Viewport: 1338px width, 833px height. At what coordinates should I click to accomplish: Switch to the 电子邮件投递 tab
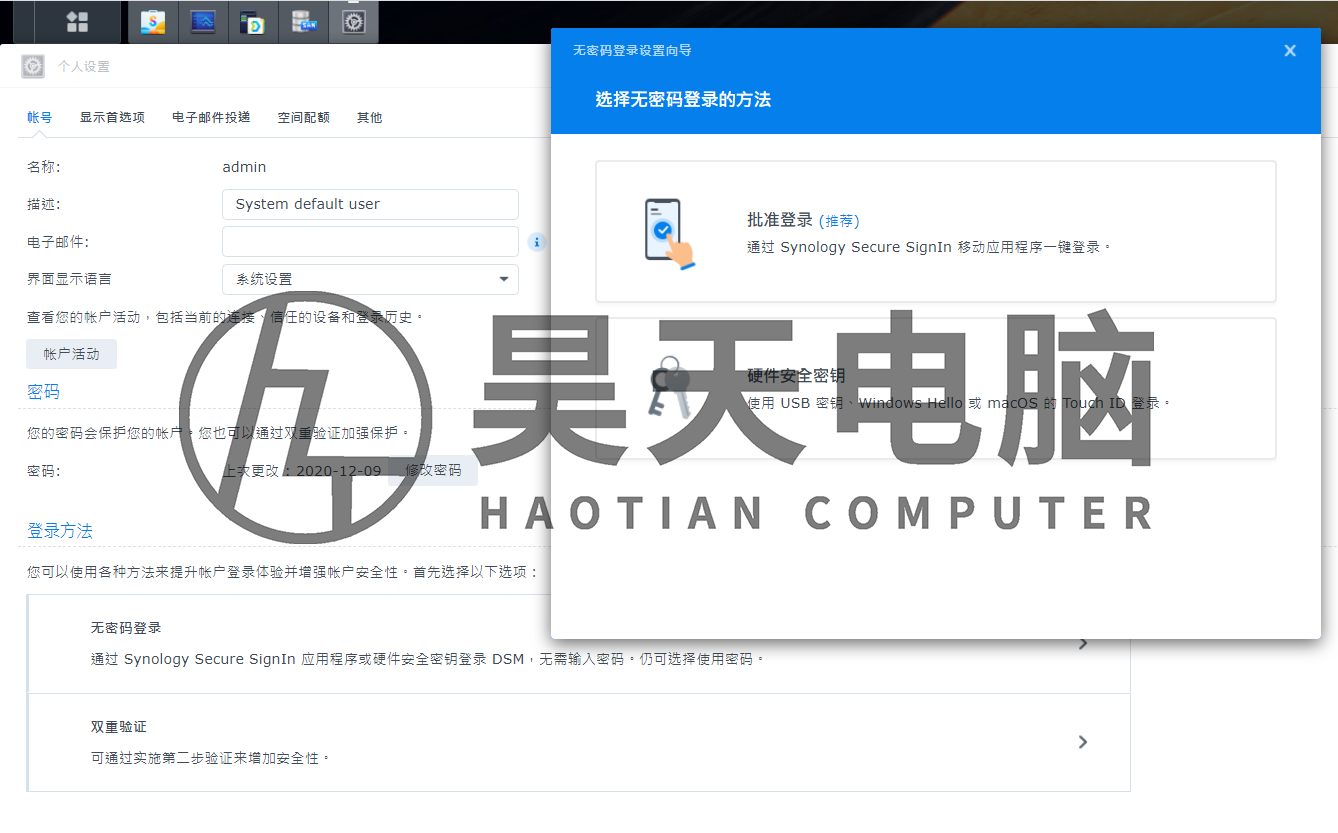click(x=210, y=117)
